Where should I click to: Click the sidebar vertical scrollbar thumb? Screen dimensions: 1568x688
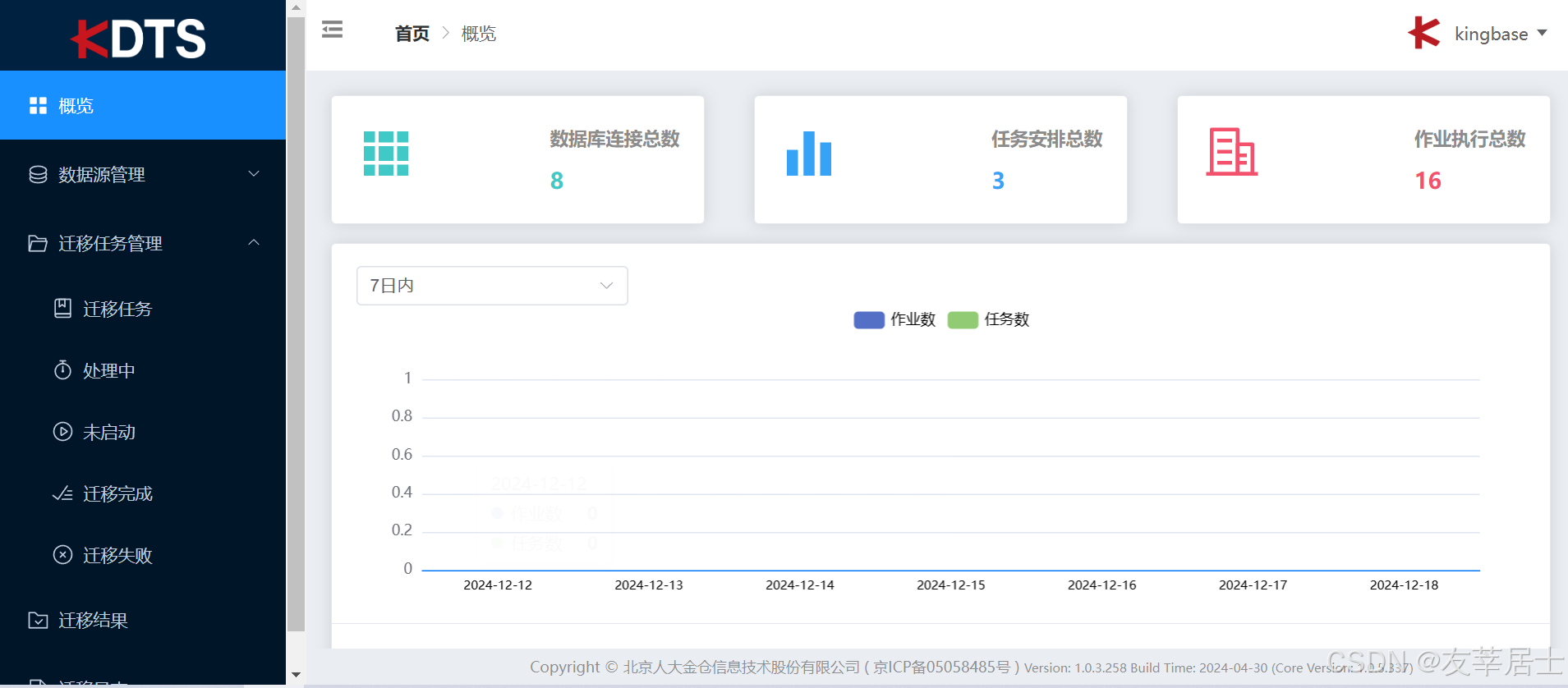pyautogui.click(x=296, y=323)
